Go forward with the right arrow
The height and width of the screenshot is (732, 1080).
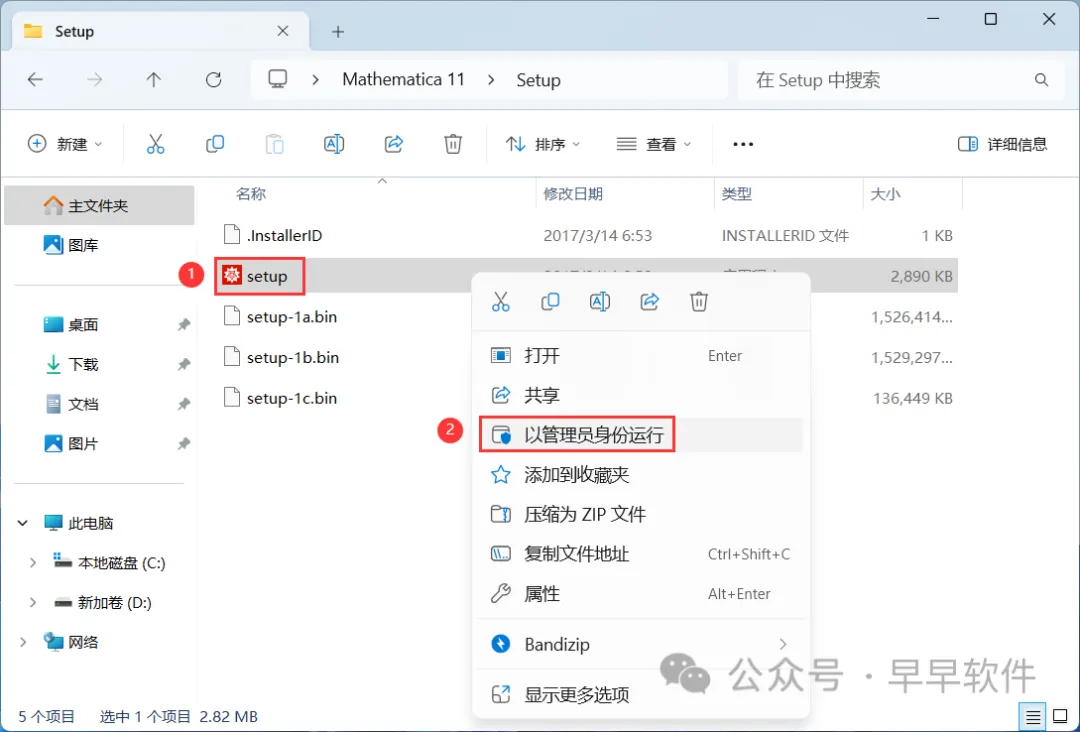point(94,80)
